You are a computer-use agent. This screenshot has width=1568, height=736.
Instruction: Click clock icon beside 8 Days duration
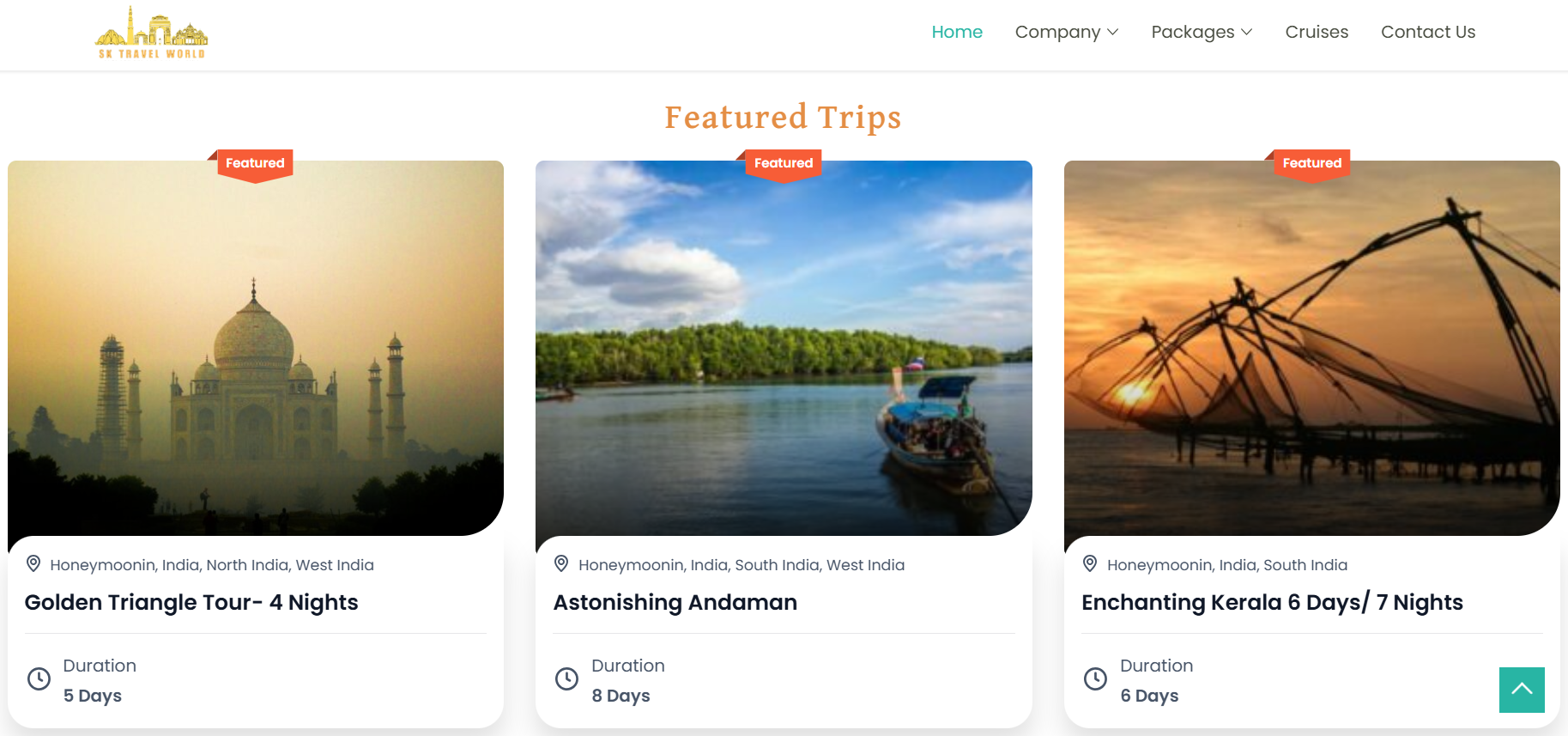(x=566, y=678)
